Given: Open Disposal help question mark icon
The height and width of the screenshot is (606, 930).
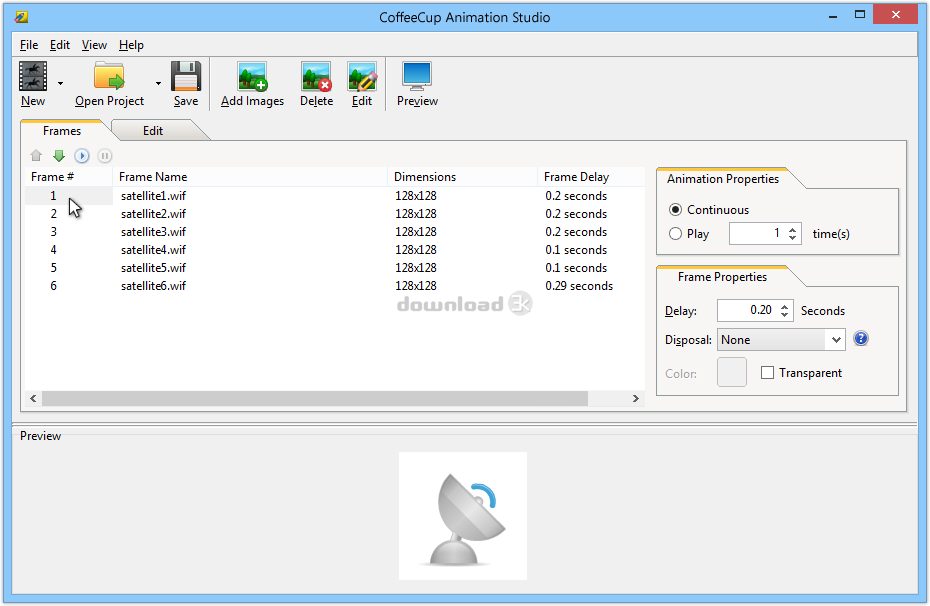Looking at the screenshot, I should pos(861,339).
